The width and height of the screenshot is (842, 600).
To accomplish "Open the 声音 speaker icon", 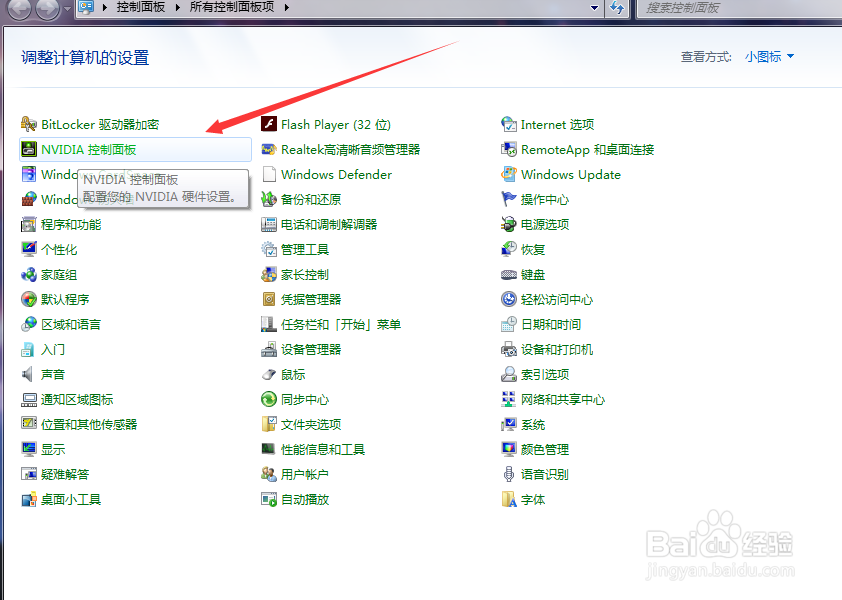I will coord(28,374).
